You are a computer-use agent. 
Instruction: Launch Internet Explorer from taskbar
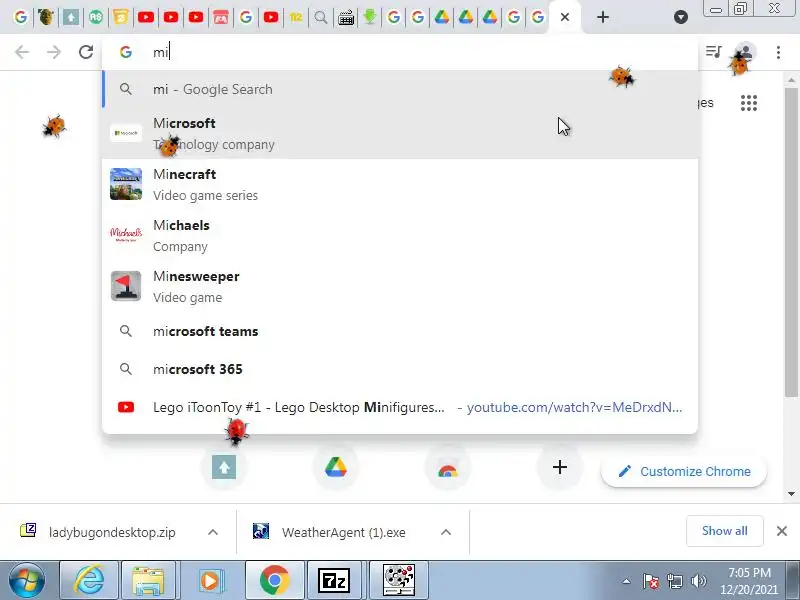click(89, 580)
